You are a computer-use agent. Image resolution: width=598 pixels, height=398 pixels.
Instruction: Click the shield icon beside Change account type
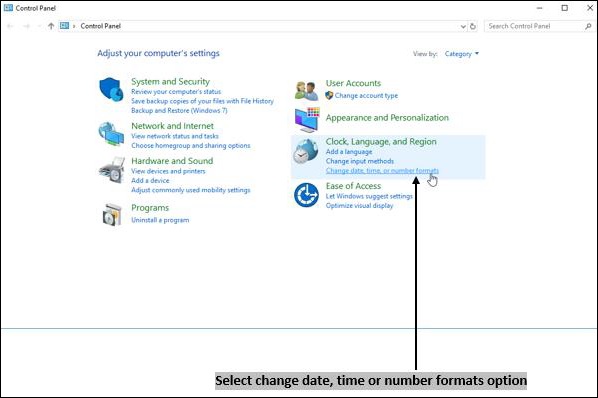(329, 95)
